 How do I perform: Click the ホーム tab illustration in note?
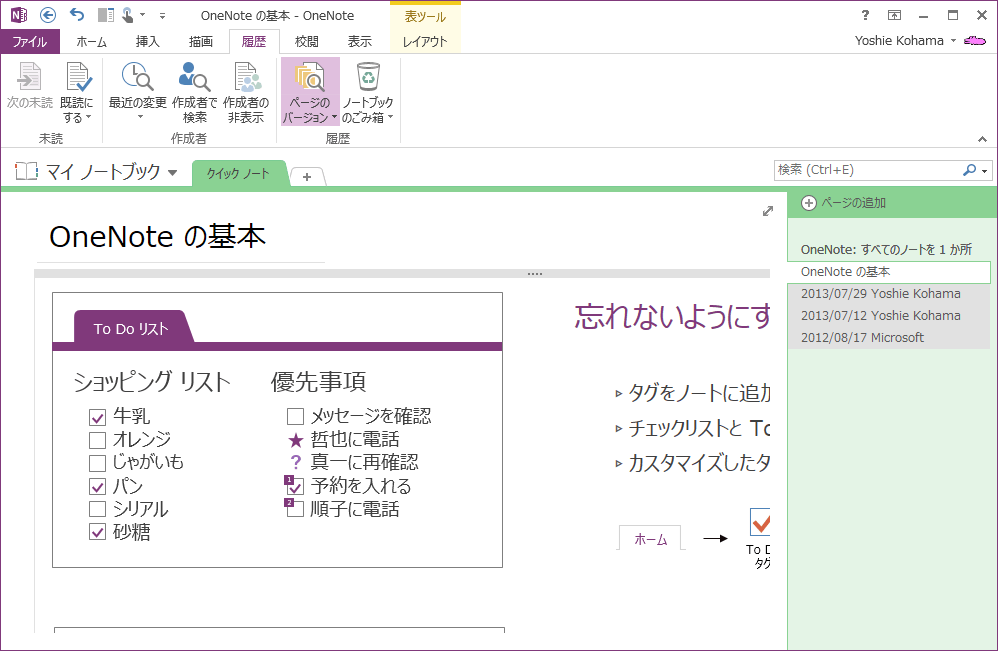click(x=650, y=538)
